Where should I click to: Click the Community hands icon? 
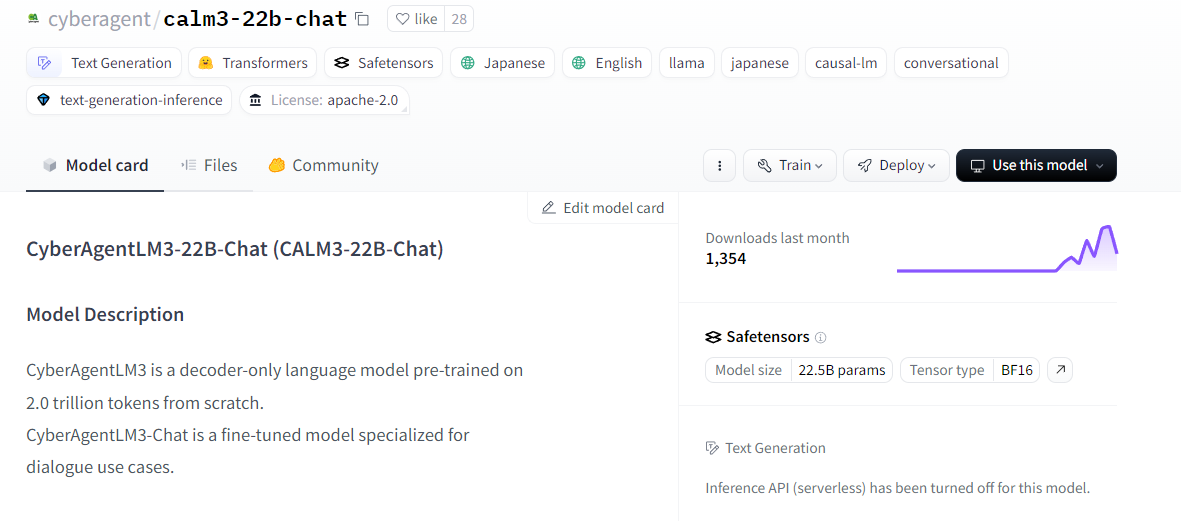tap(276, 165)
